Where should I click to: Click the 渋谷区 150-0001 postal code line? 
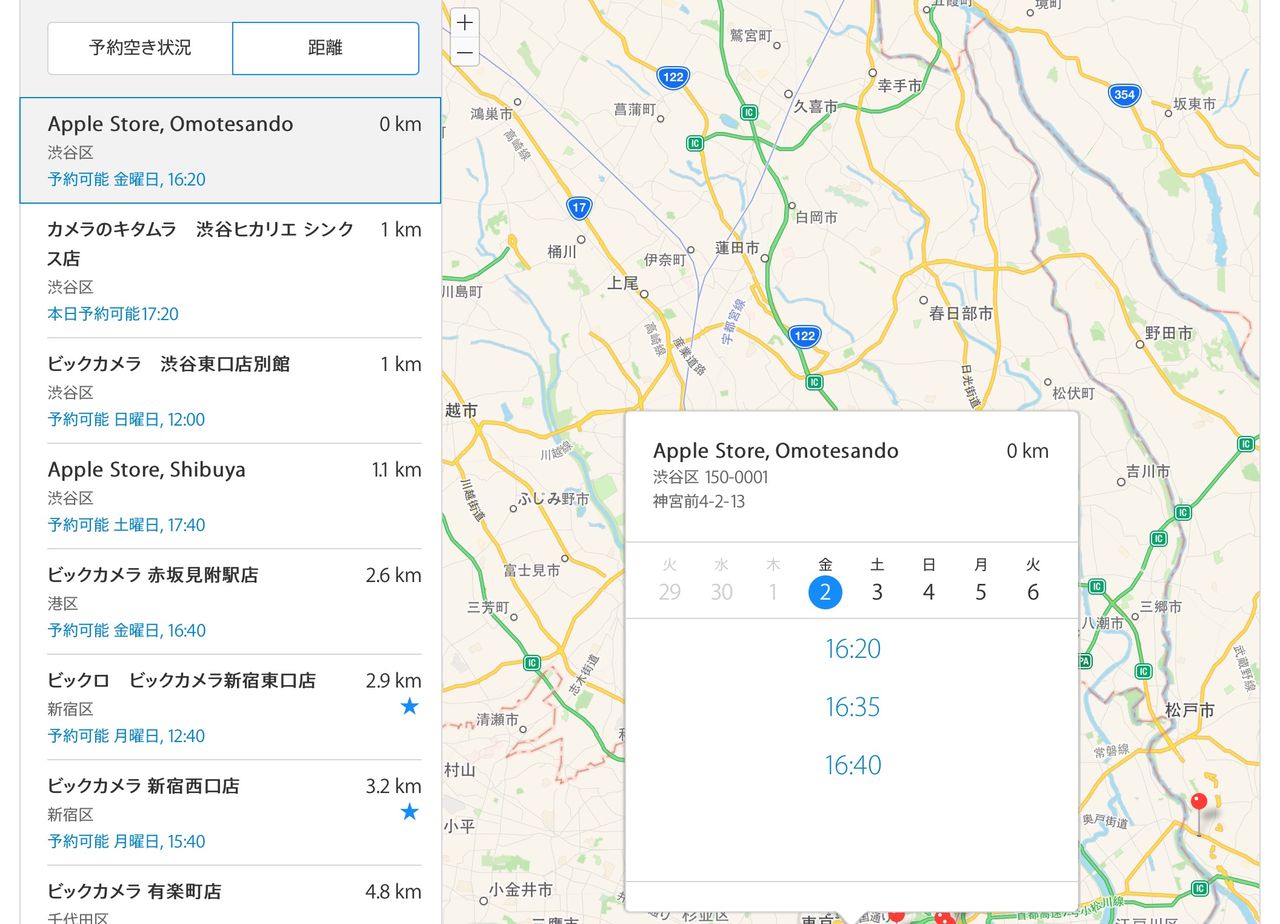point(711,477)
